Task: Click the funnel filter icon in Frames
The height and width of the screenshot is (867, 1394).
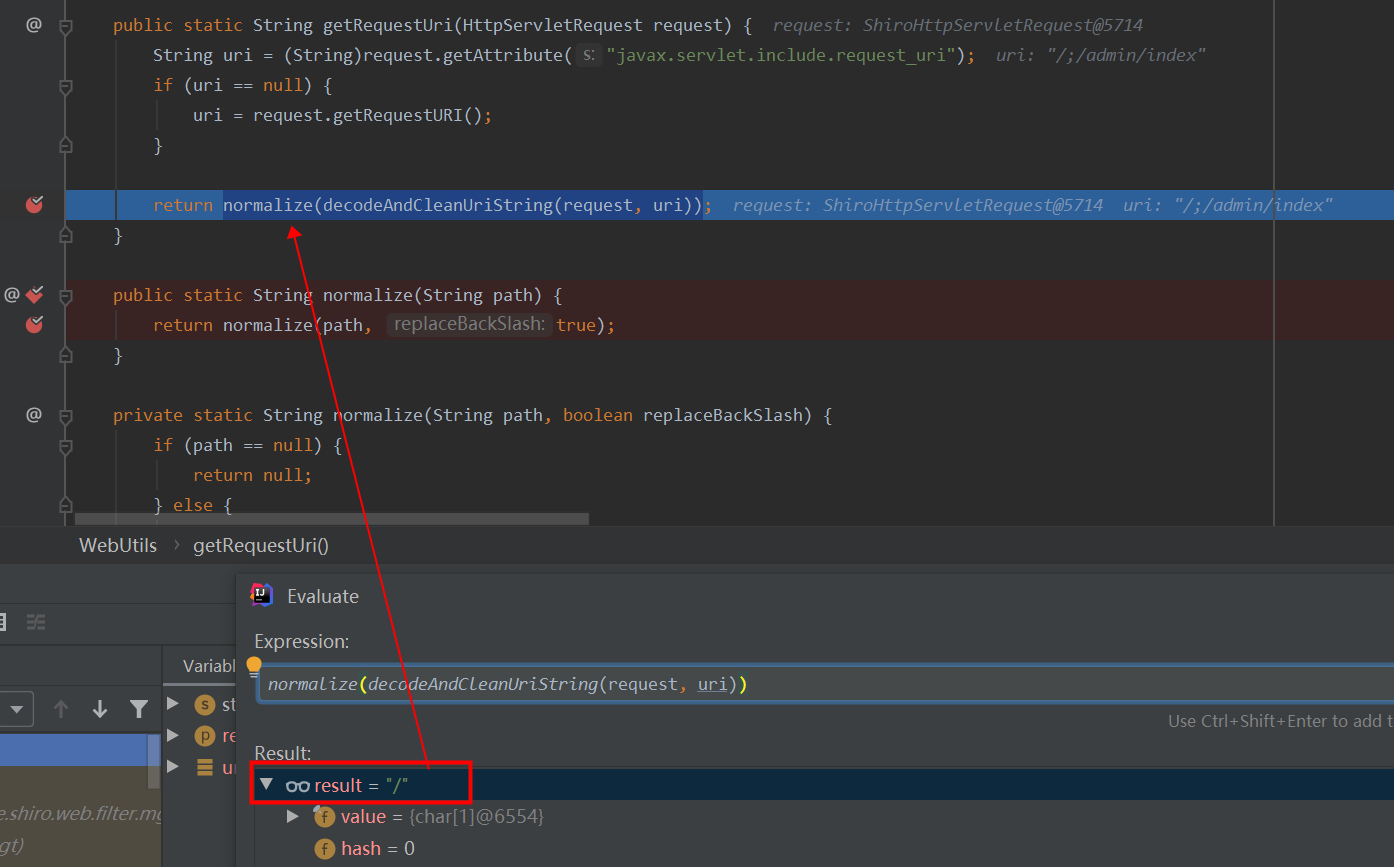Action: (139, 709)
